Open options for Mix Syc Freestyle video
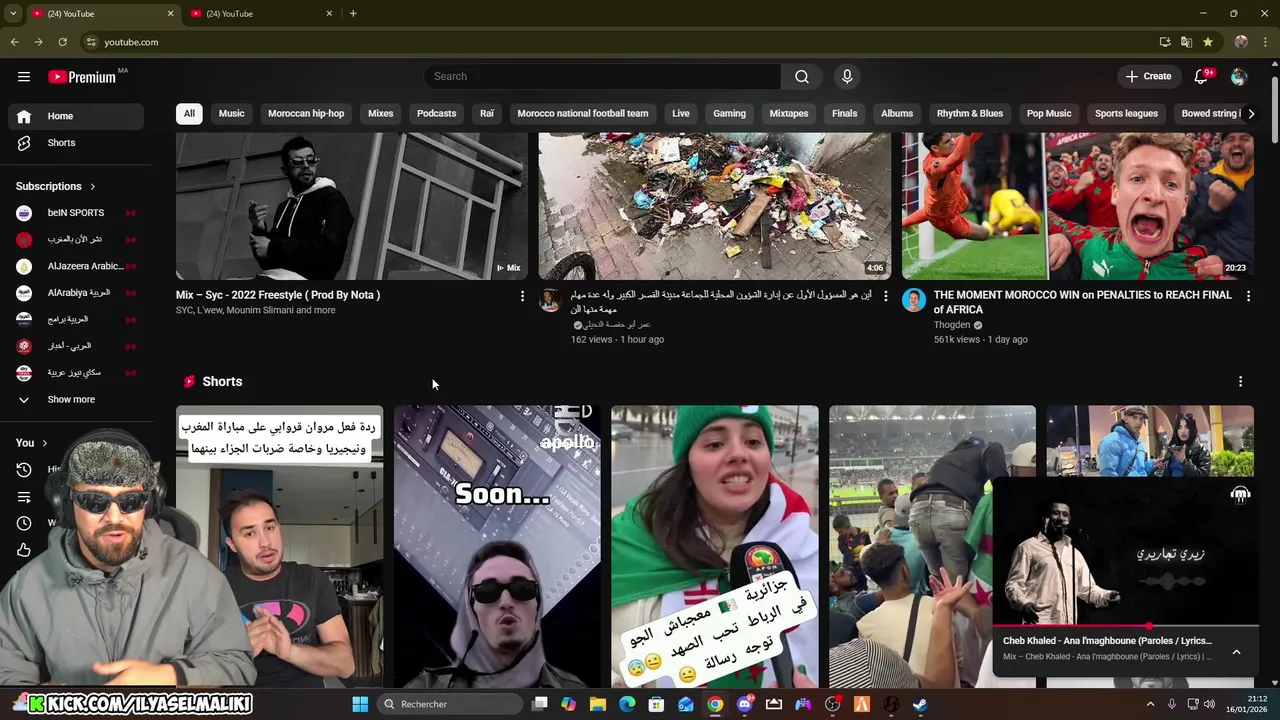The height and width of the screenshot is (720, 1280). click(x=522, y=296)
